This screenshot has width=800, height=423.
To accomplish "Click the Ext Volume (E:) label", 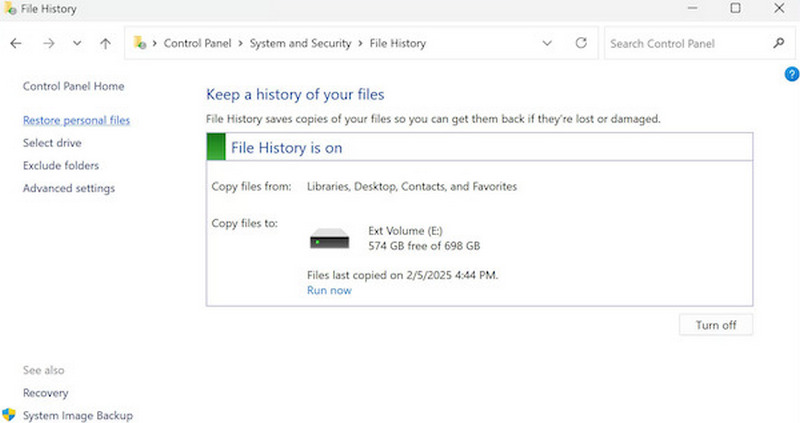I will pos(406,231).
